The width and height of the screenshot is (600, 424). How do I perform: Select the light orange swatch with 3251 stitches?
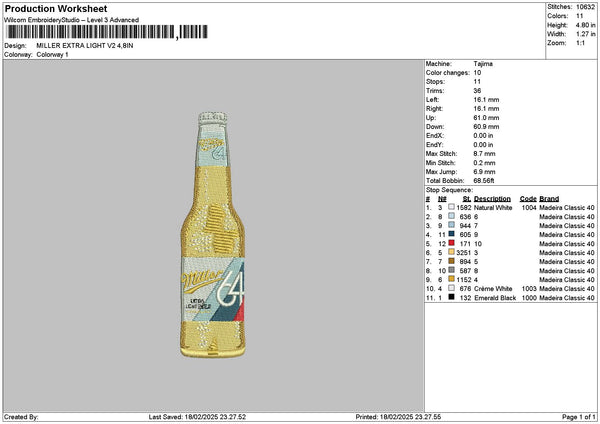452,253
